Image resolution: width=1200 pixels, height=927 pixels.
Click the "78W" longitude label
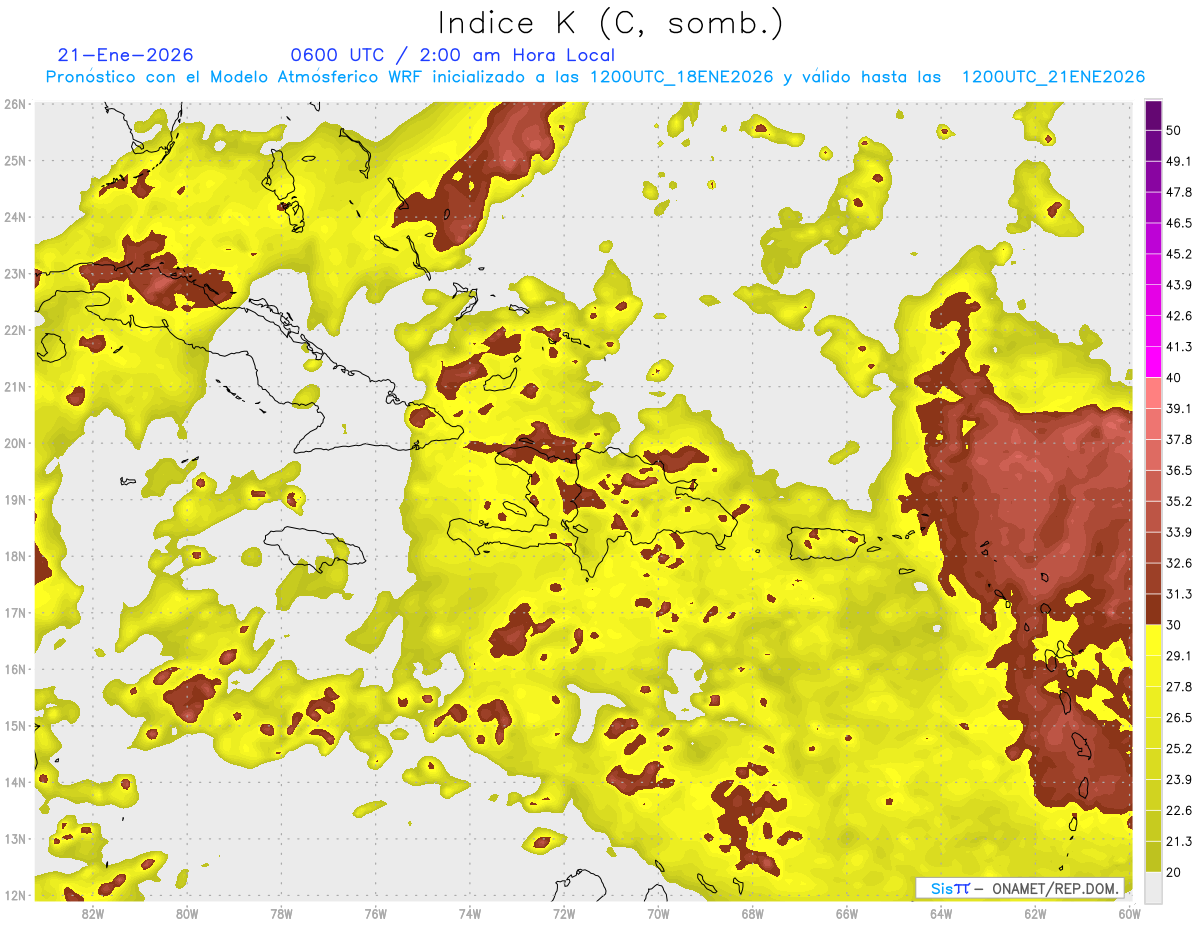(x=281, y=913)
